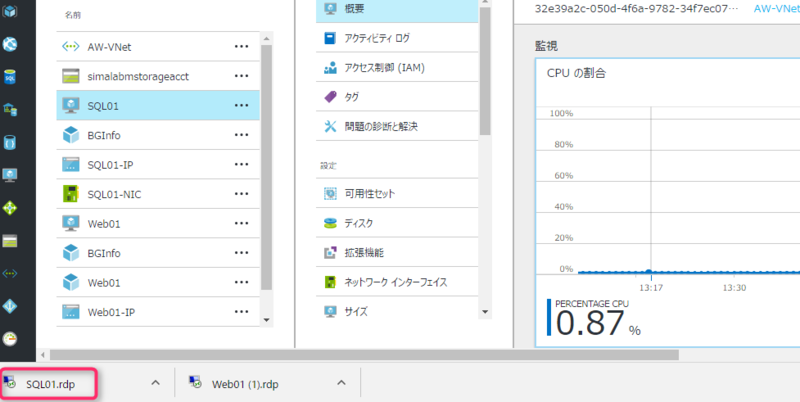
Task: Click the resource list vertical scrollbar thumb
Action: [266, 168]
